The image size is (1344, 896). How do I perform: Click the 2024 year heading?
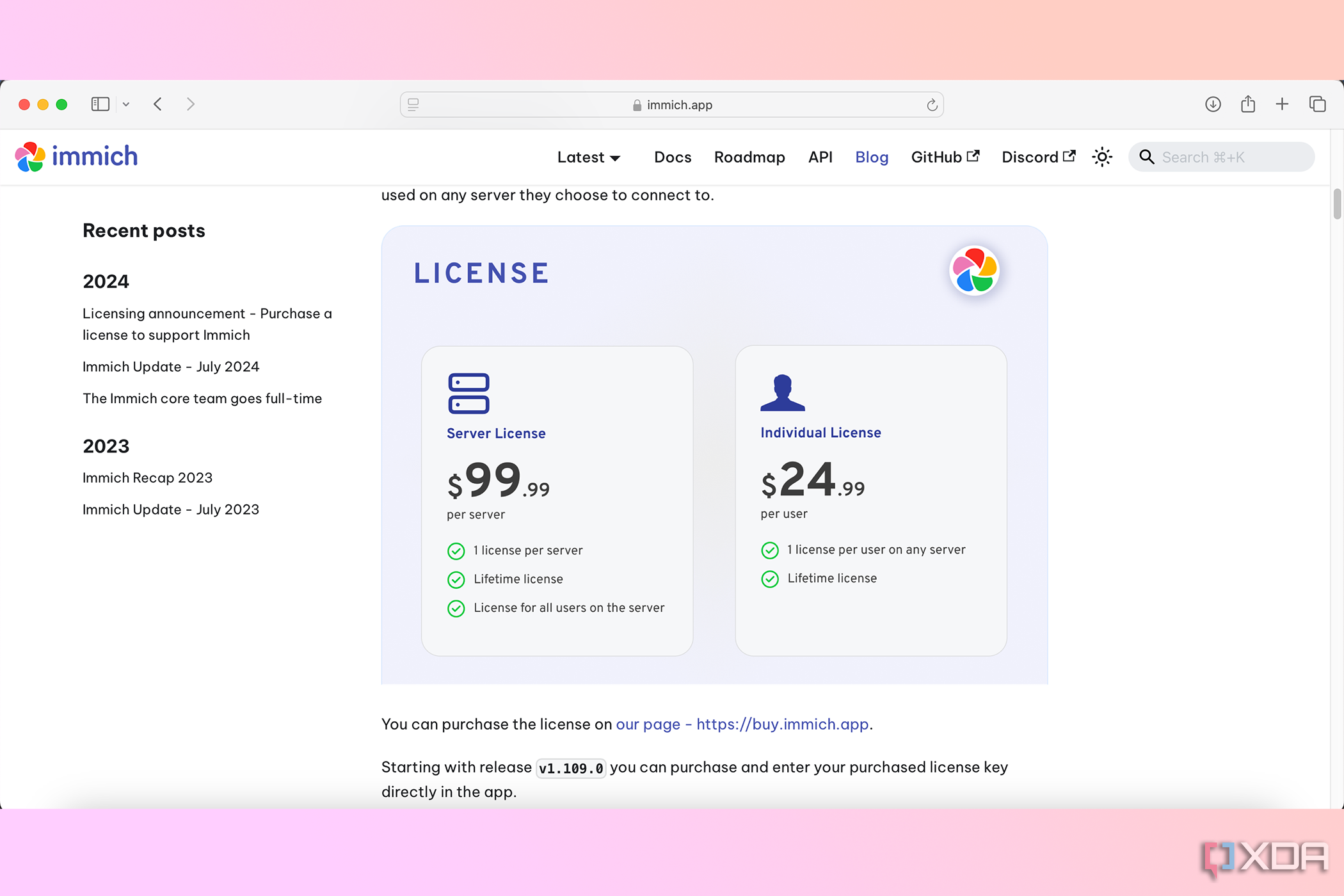(x=106, y=282)
